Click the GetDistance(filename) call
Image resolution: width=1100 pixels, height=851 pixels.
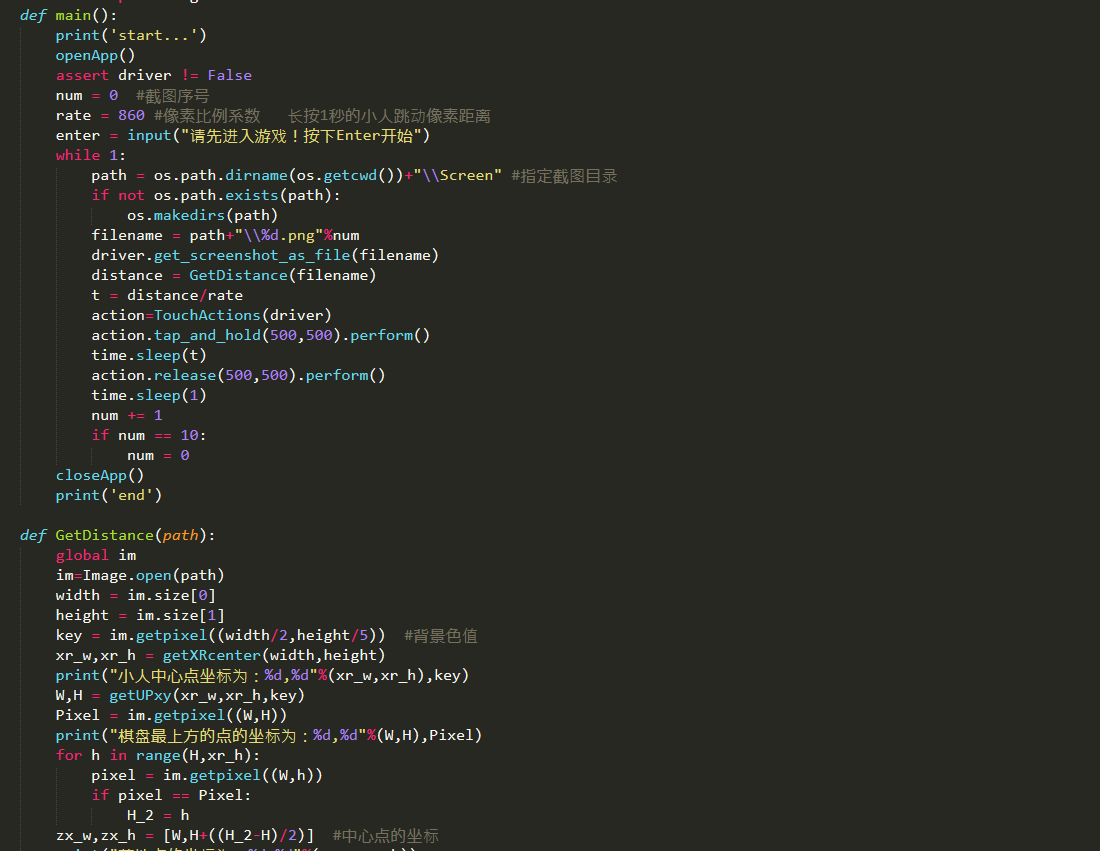click(x=283, y=275)
